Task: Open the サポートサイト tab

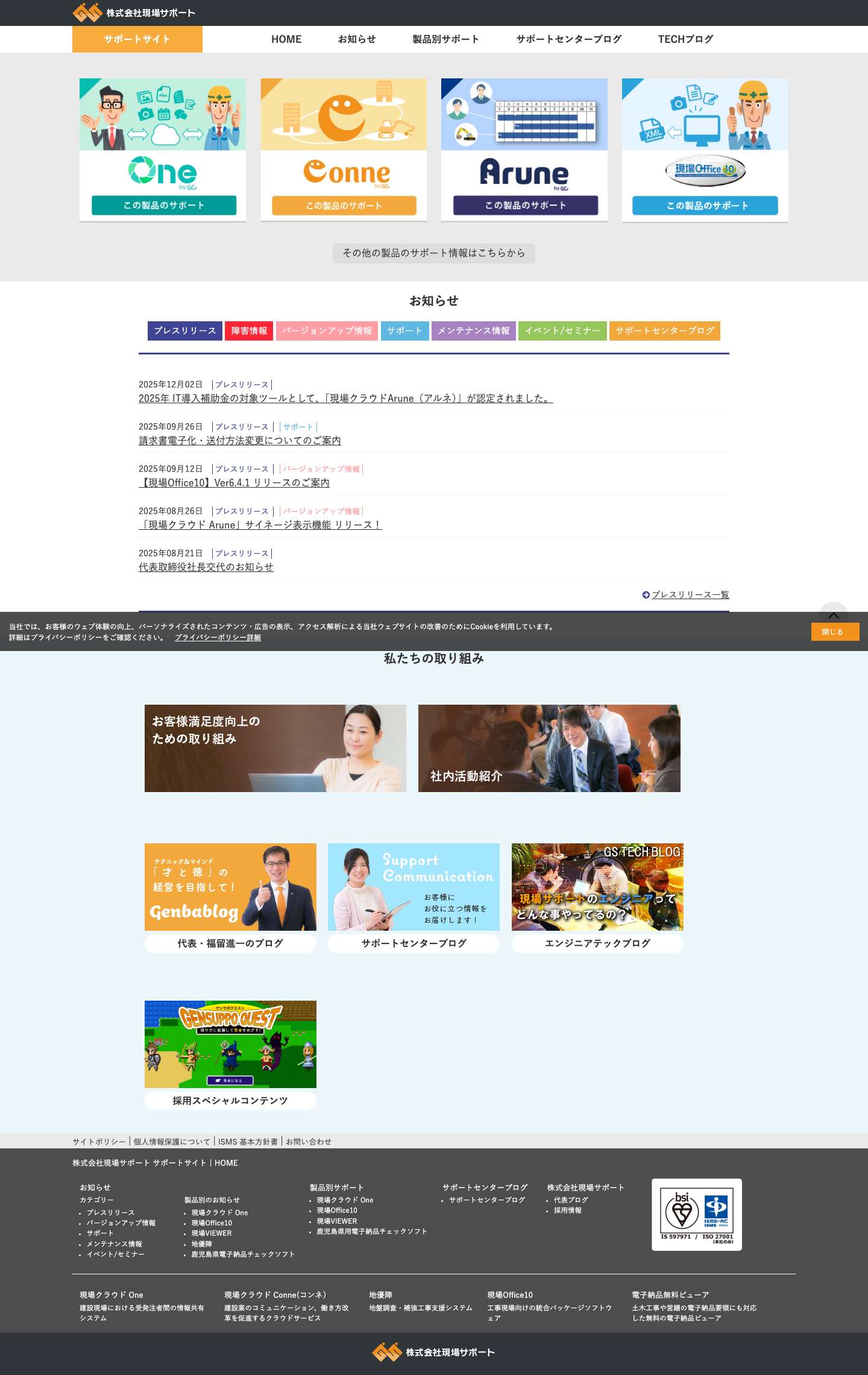Action: click(137, 39)
